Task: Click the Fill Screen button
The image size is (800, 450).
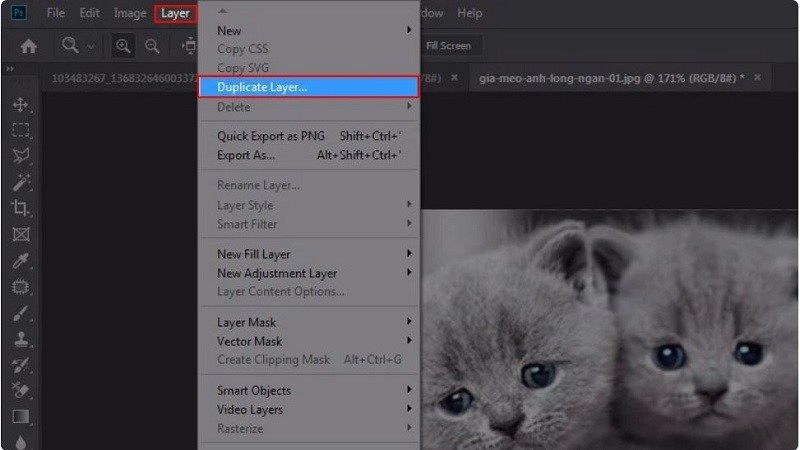Action: click(448, 46)
